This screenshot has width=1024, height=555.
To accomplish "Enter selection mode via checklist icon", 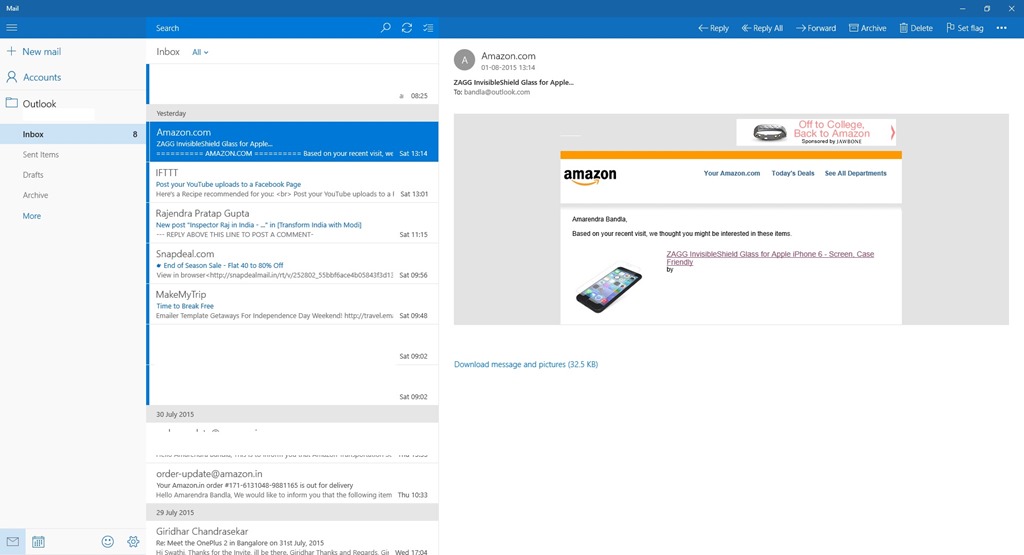I will 428,27.
